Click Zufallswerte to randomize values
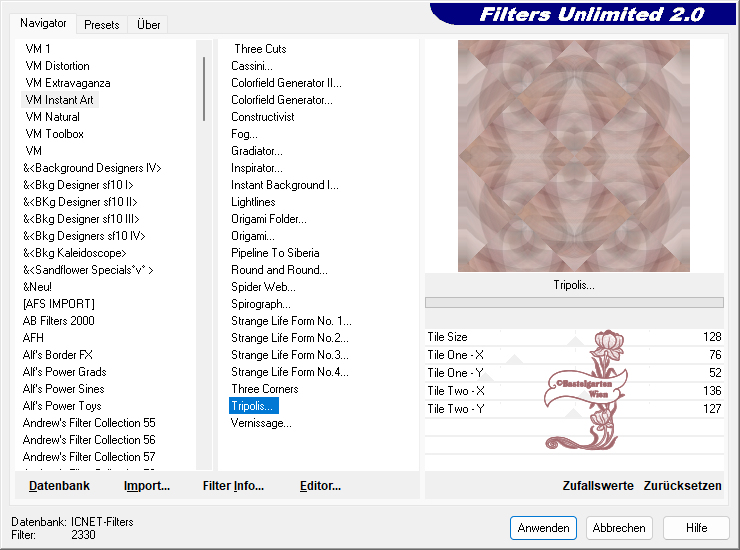Screen dimensions: 740x550 [x=598, y=486]
